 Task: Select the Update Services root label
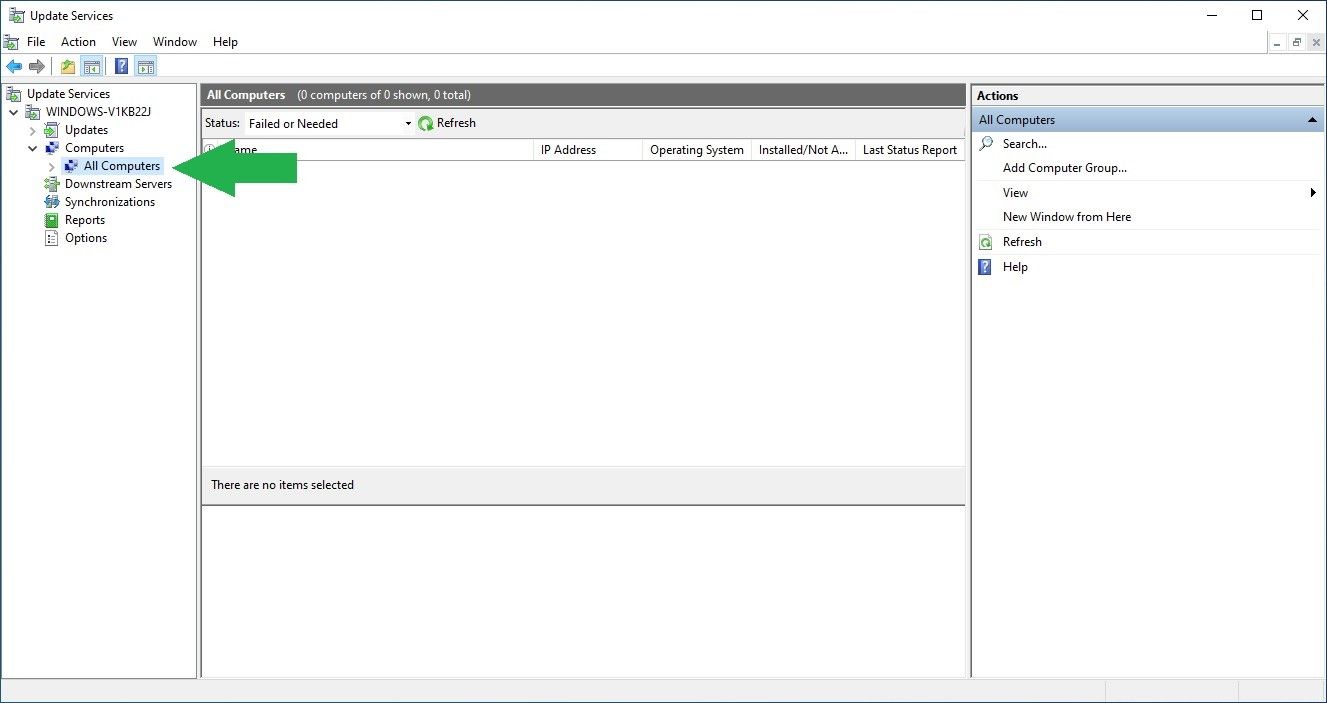[68, 94]
